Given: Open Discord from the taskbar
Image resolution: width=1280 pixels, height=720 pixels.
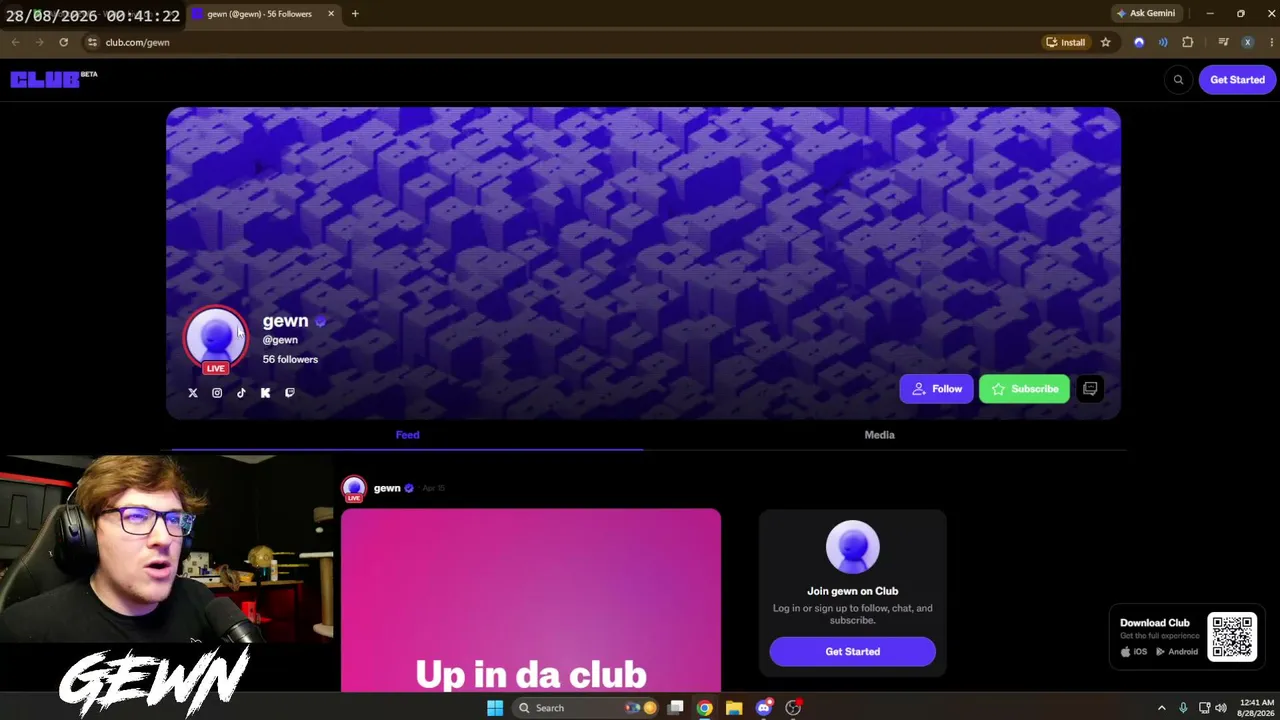Looking at the screenshot, I should [764, 708].
